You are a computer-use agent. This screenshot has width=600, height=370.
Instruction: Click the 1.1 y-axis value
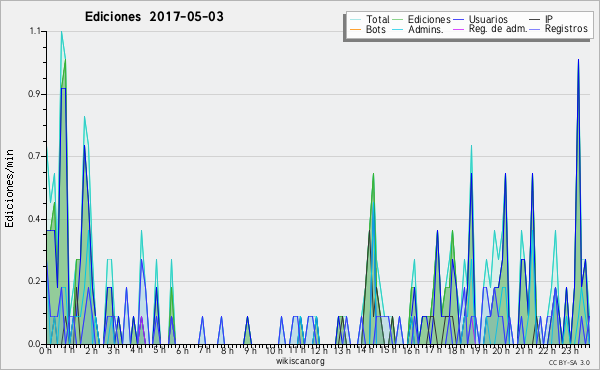point(35,31)
